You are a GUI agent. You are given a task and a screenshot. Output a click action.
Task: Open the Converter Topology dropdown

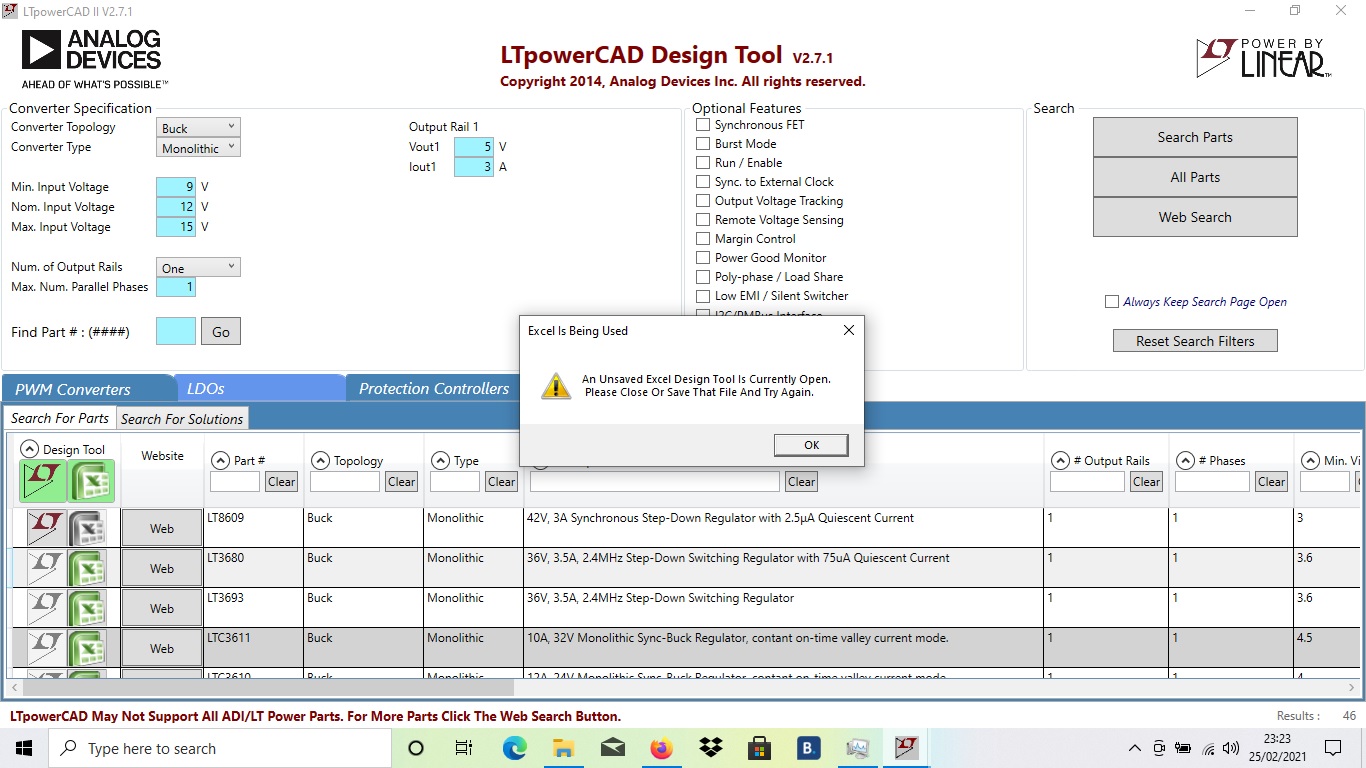[x=199, y=128]
